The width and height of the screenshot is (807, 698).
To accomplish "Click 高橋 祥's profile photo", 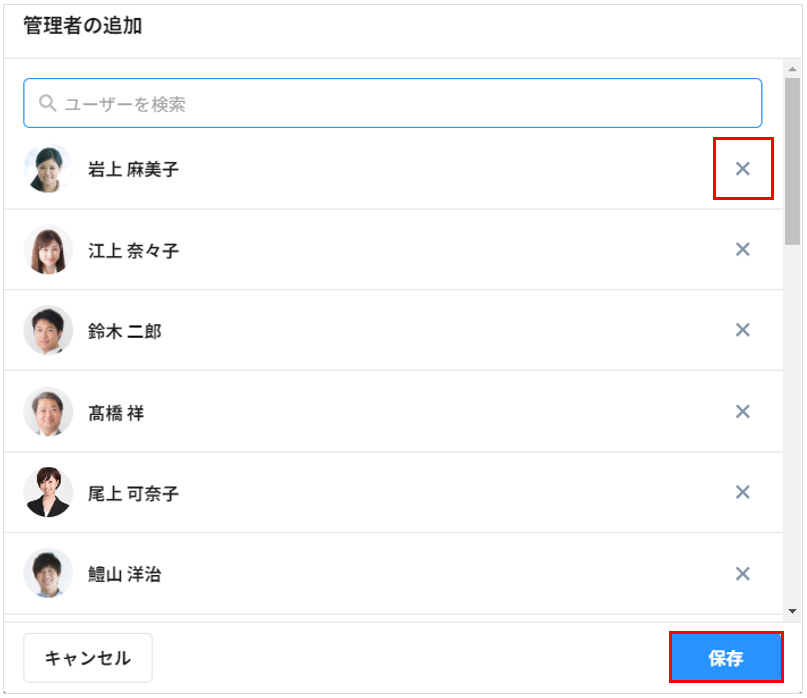I will [48, 411].
